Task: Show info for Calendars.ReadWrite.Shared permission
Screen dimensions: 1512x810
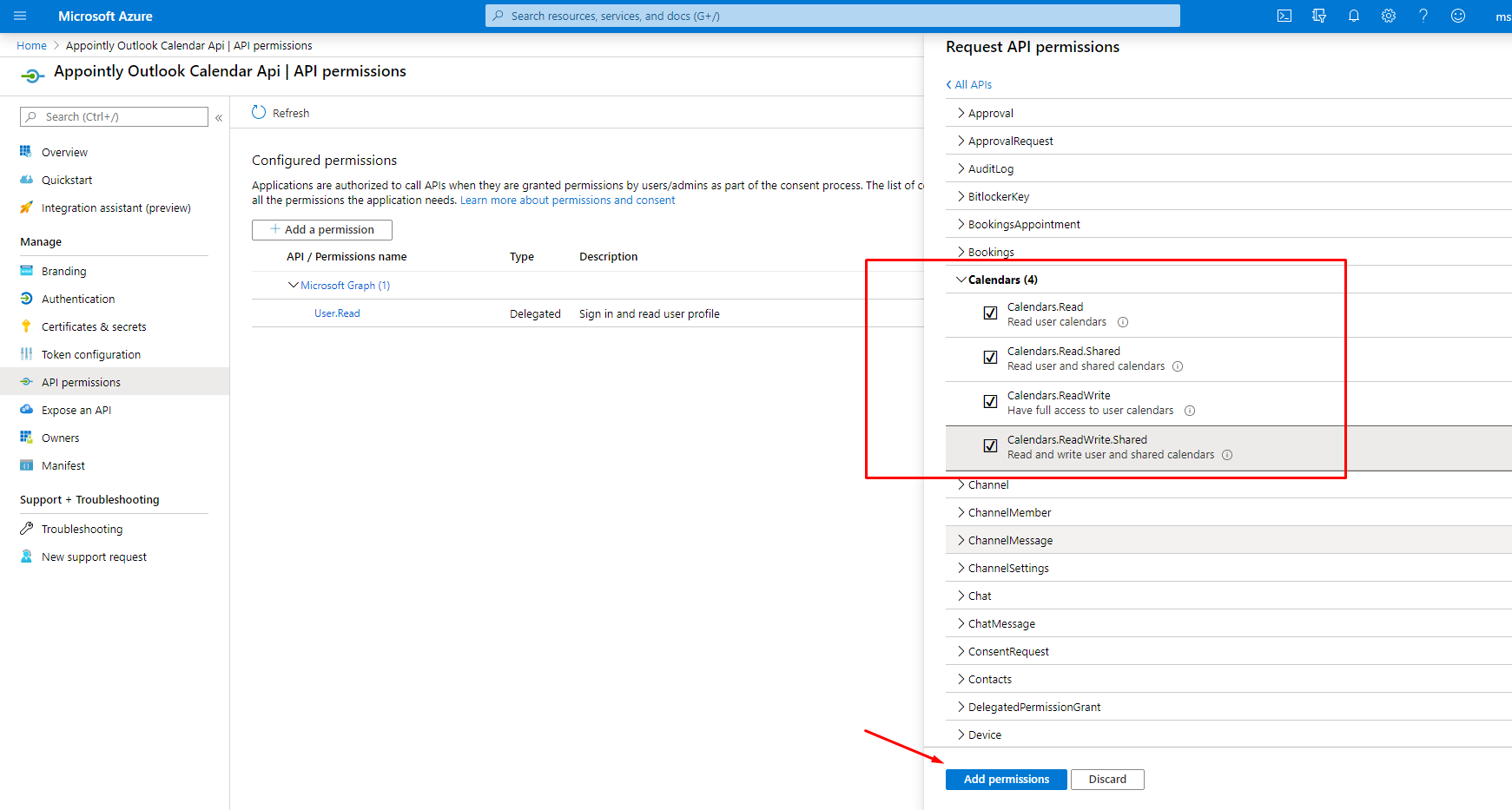Action: (1227, 455)
